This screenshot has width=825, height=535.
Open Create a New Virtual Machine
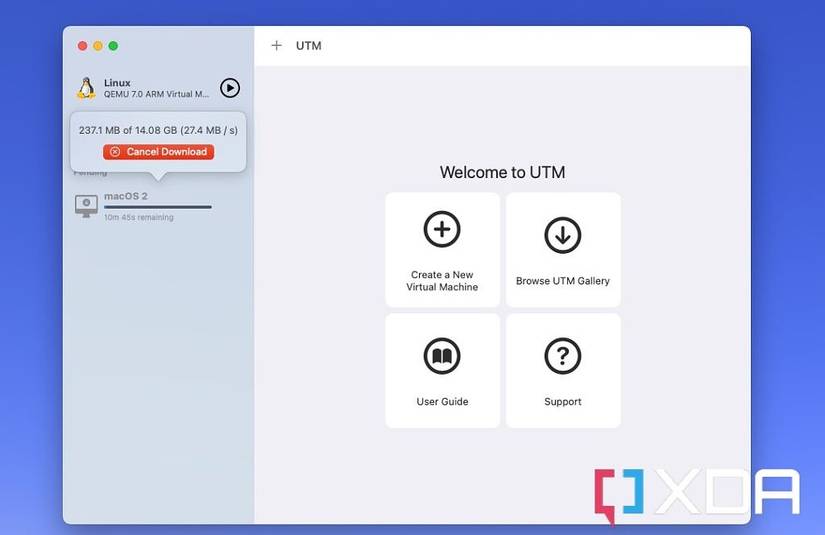[442, 250]
